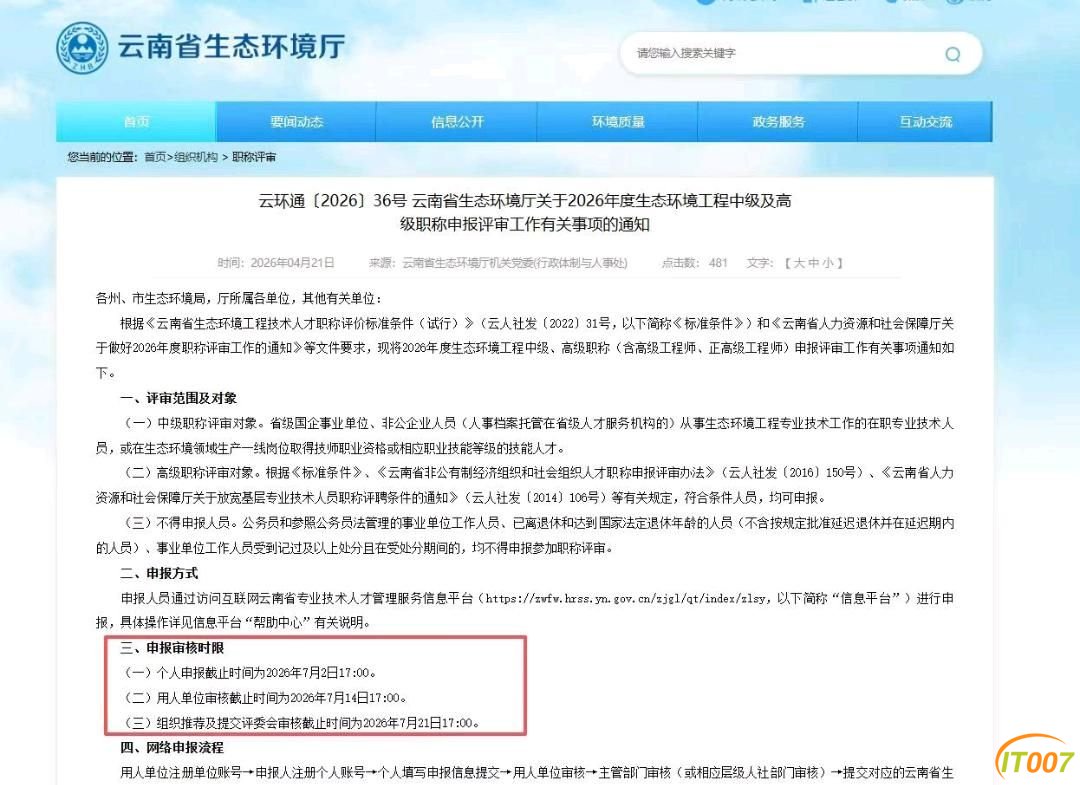
Task: Click the IT007 watermark logo
Action: click(x=1035, y=761)
